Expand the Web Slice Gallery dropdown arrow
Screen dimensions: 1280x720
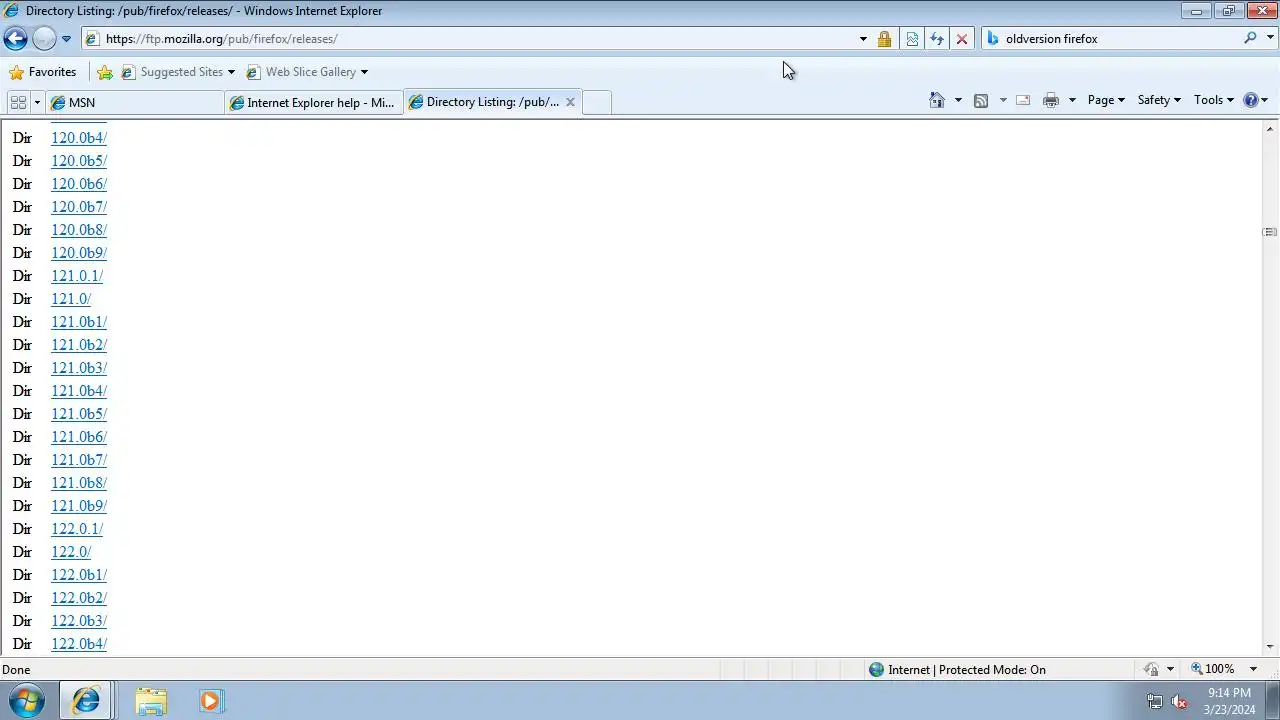(x=364, y=72)
